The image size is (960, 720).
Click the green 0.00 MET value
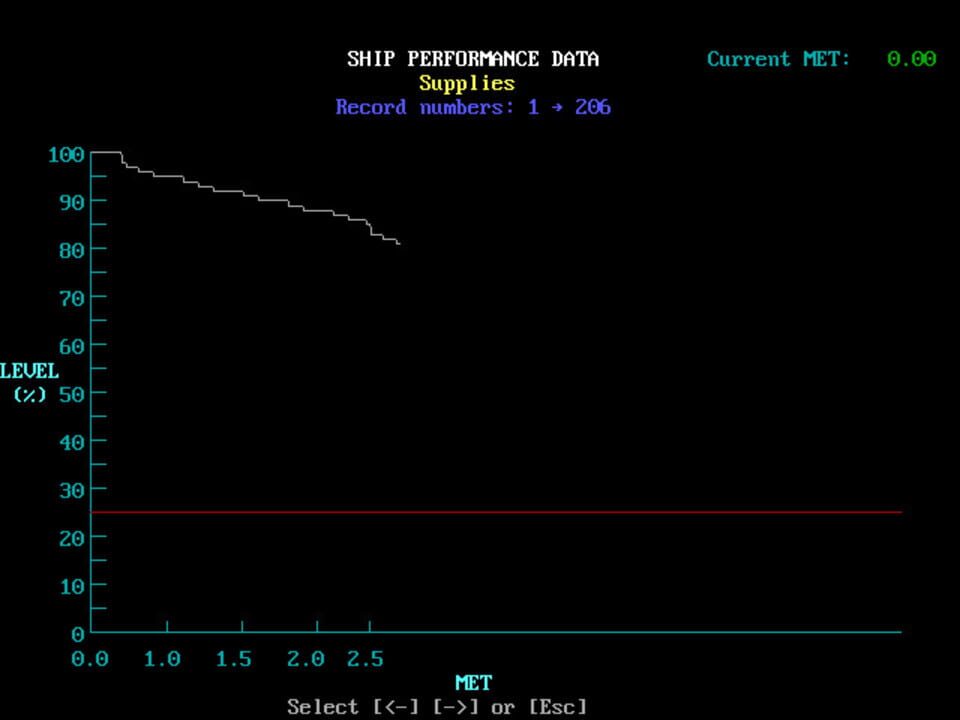[911, 59]
